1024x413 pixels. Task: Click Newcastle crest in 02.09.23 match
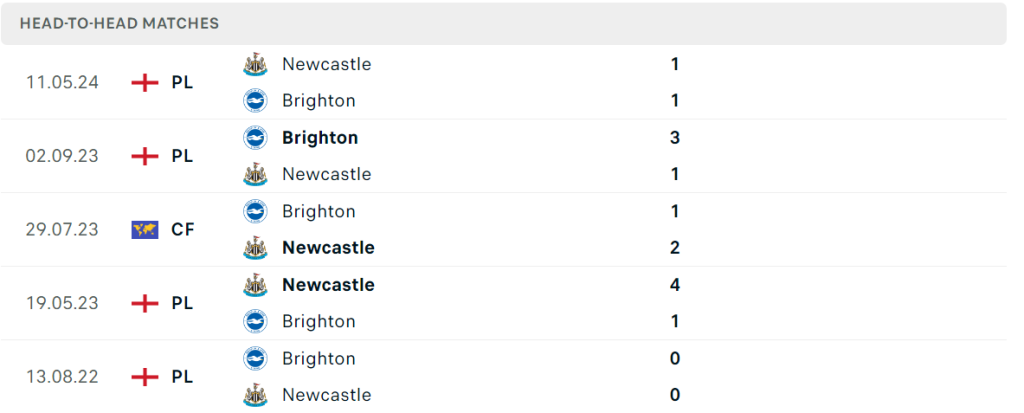[255, 174]
